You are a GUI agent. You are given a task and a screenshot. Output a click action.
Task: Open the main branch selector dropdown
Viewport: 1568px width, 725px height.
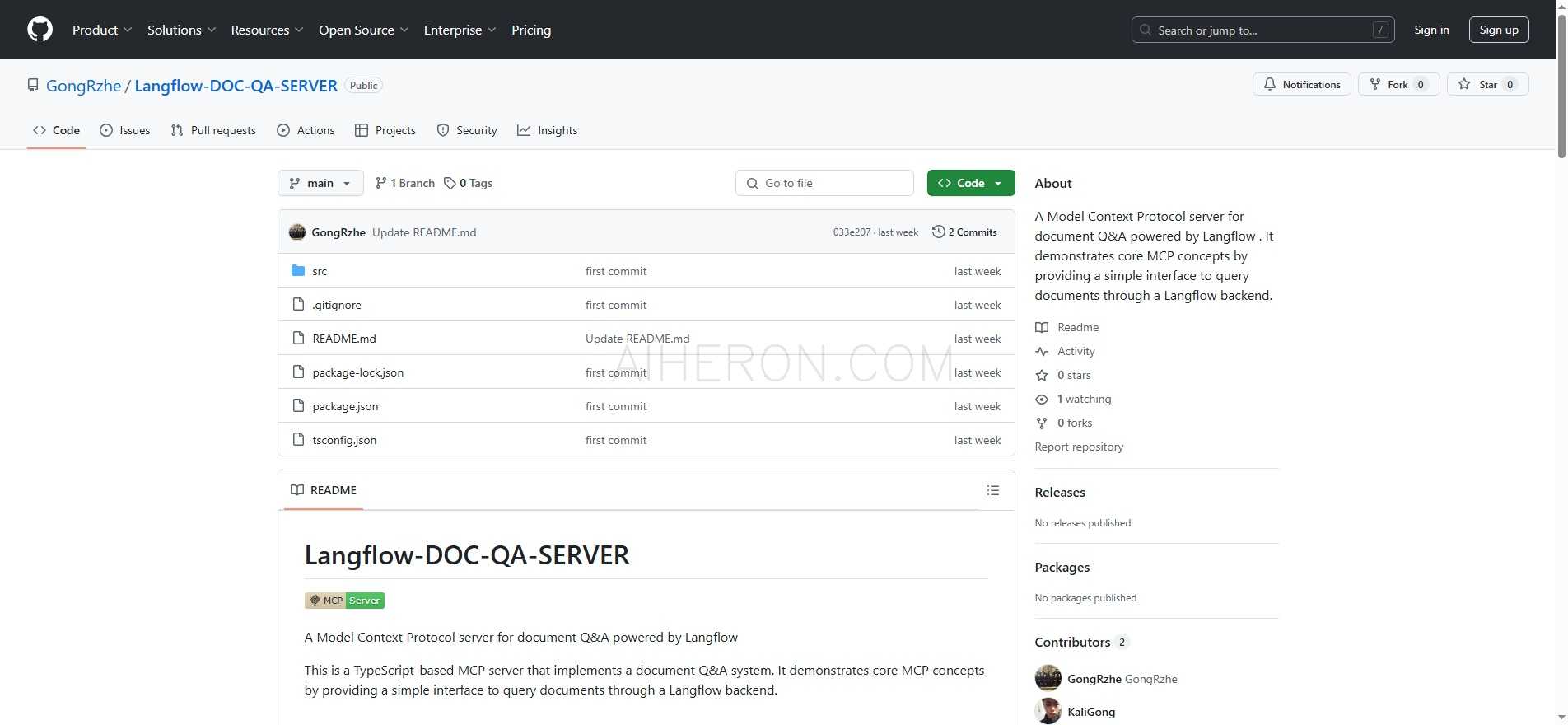point(320,183)
